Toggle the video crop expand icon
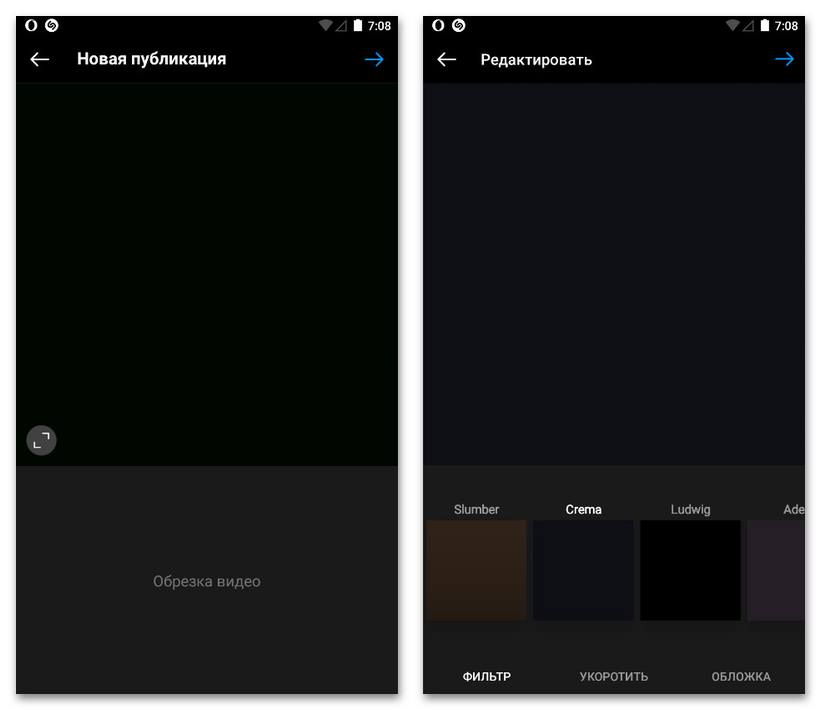Screen dimensions: 821x710 tap(41, 440)
